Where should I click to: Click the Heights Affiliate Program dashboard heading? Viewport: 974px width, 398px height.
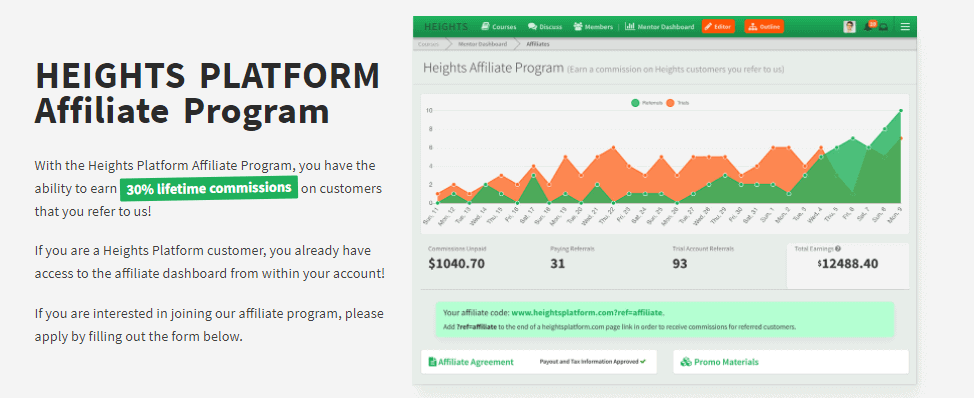pyautogui.click(x=493, y=68)
